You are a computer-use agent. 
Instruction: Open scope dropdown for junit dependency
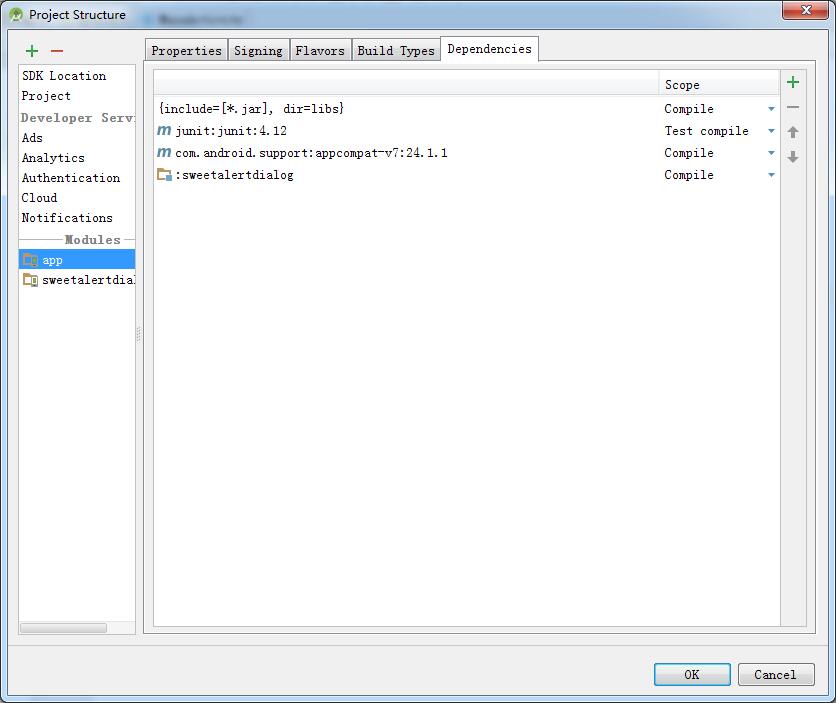pyautogui.click(x=771, y=131)
